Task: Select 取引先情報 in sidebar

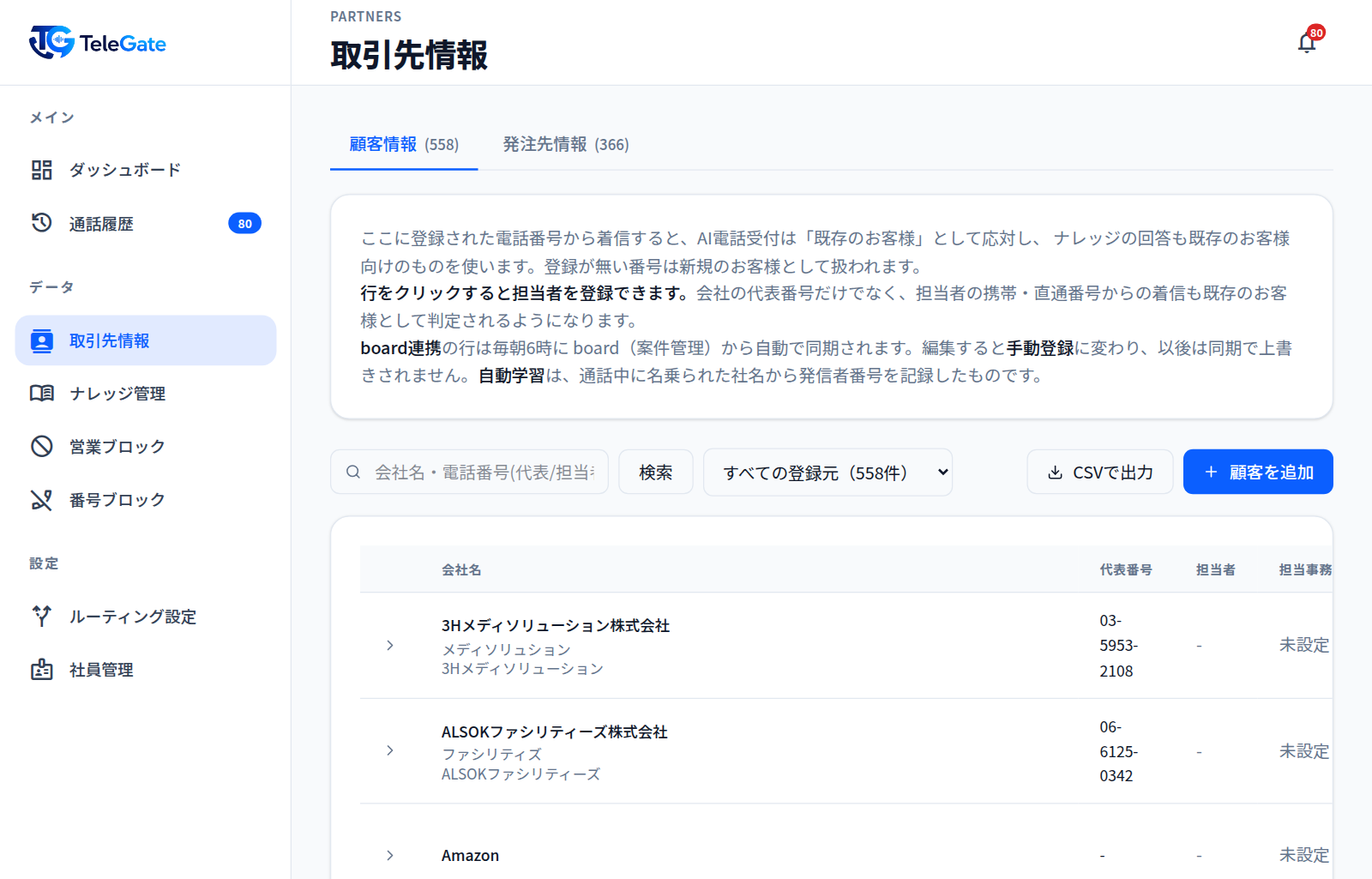Action: click(x=146, y=340)
